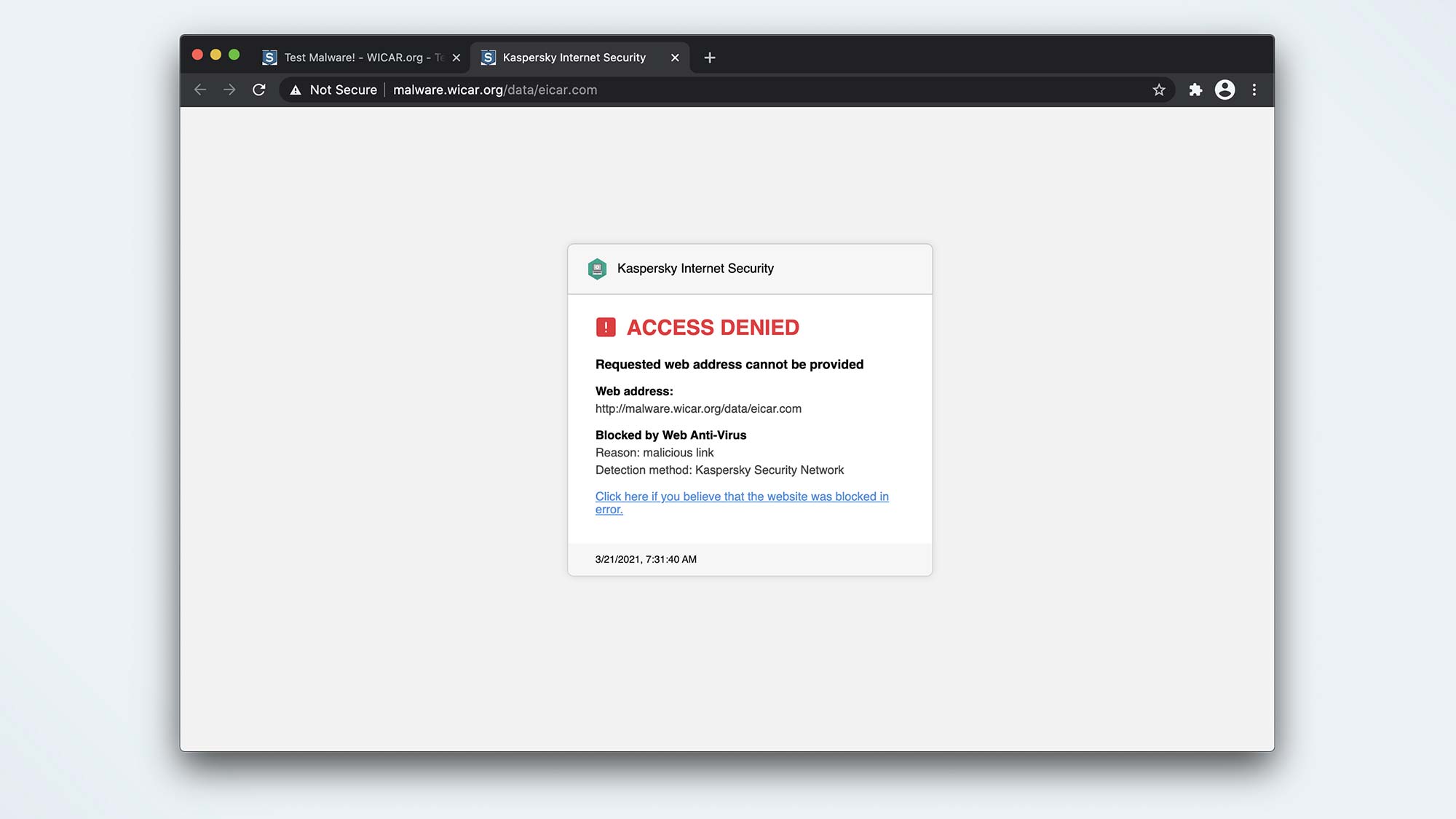The height and width of the screenshot is (819, 1456).
Task: Click the green fullscreen window button
Action: point(234,55)
